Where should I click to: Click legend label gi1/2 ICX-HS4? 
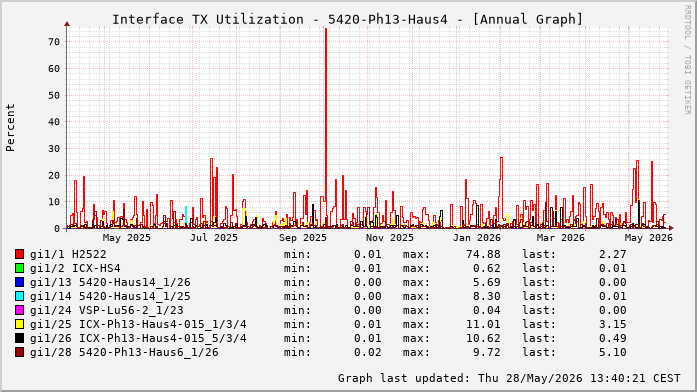[x=75, y=268]
